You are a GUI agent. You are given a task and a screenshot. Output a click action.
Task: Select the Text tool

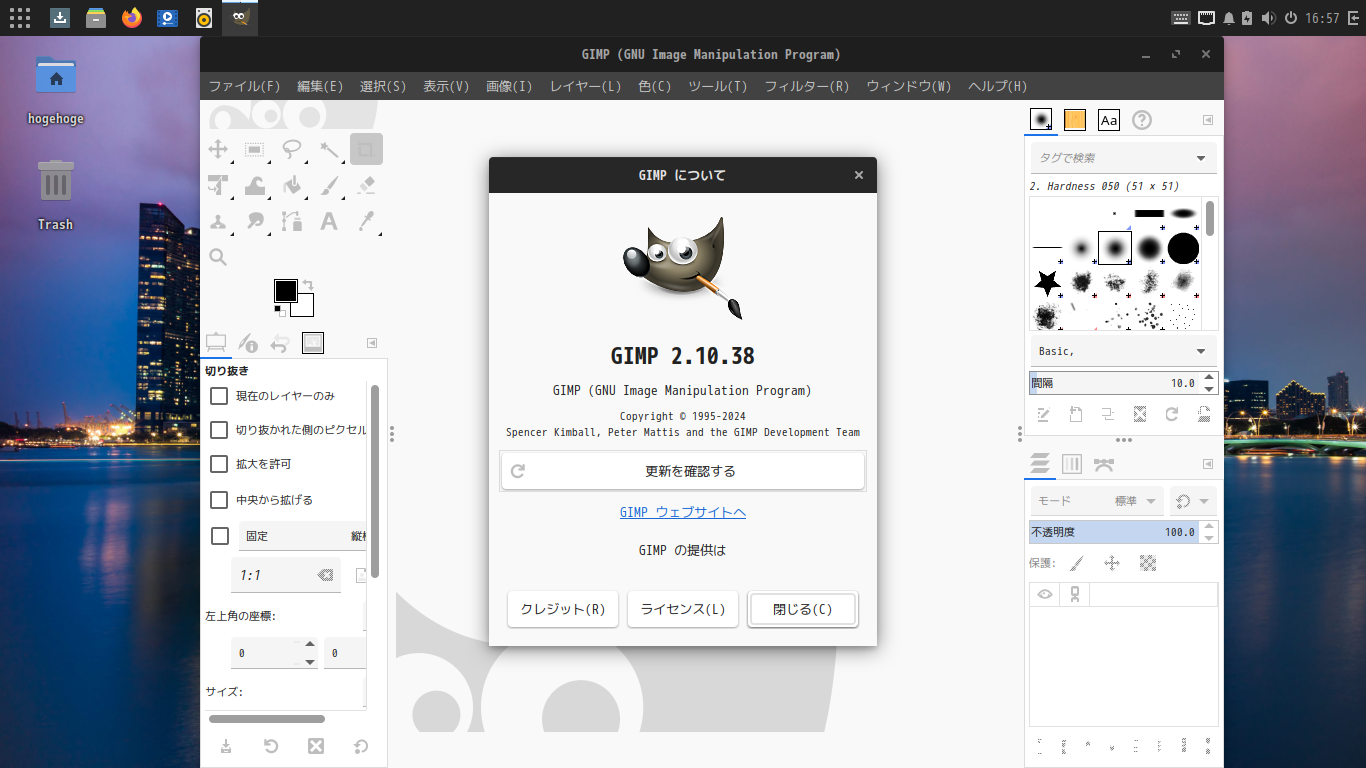(x=329, y=222)
